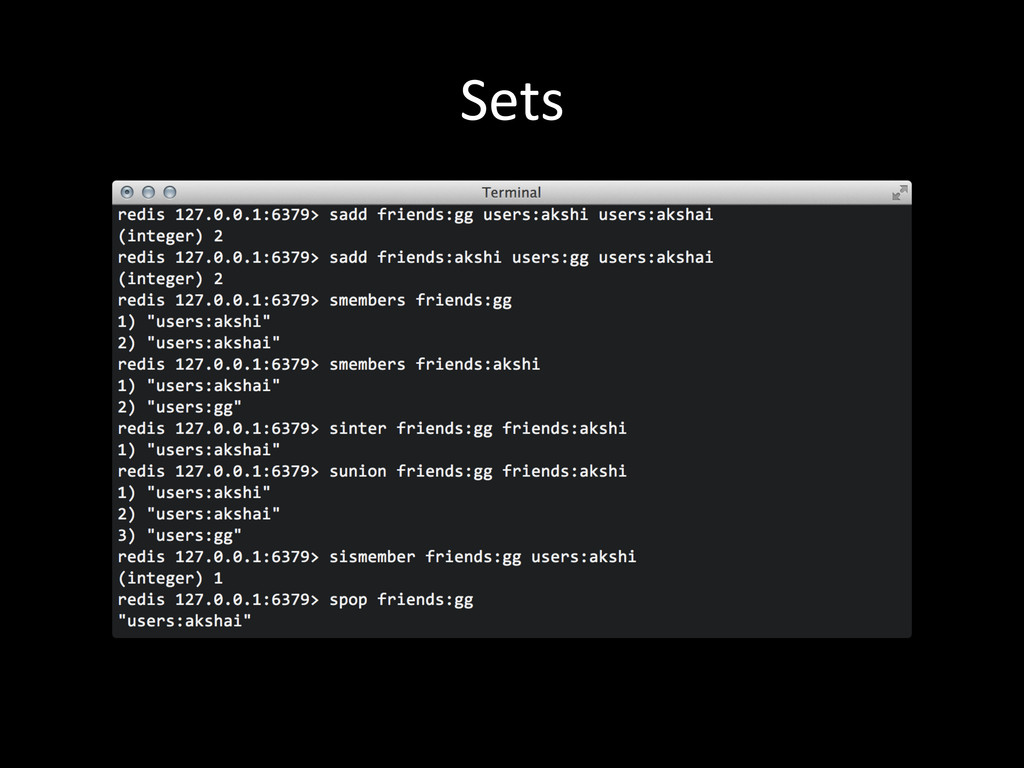Click the final "users:akshai" spop output

[184, 621]
